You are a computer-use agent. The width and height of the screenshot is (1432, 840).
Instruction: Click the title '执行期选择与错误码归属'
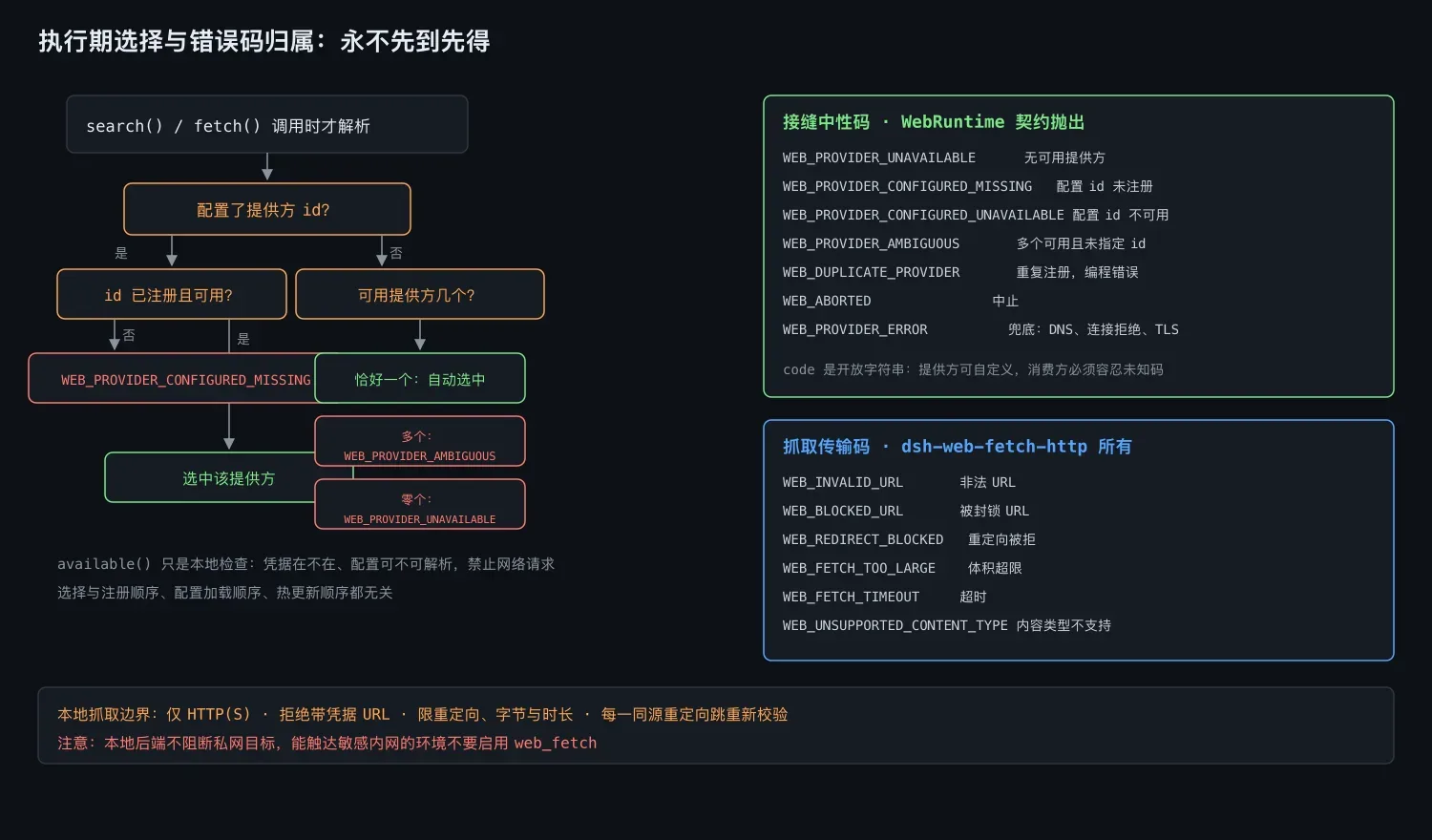coord(177,41)
